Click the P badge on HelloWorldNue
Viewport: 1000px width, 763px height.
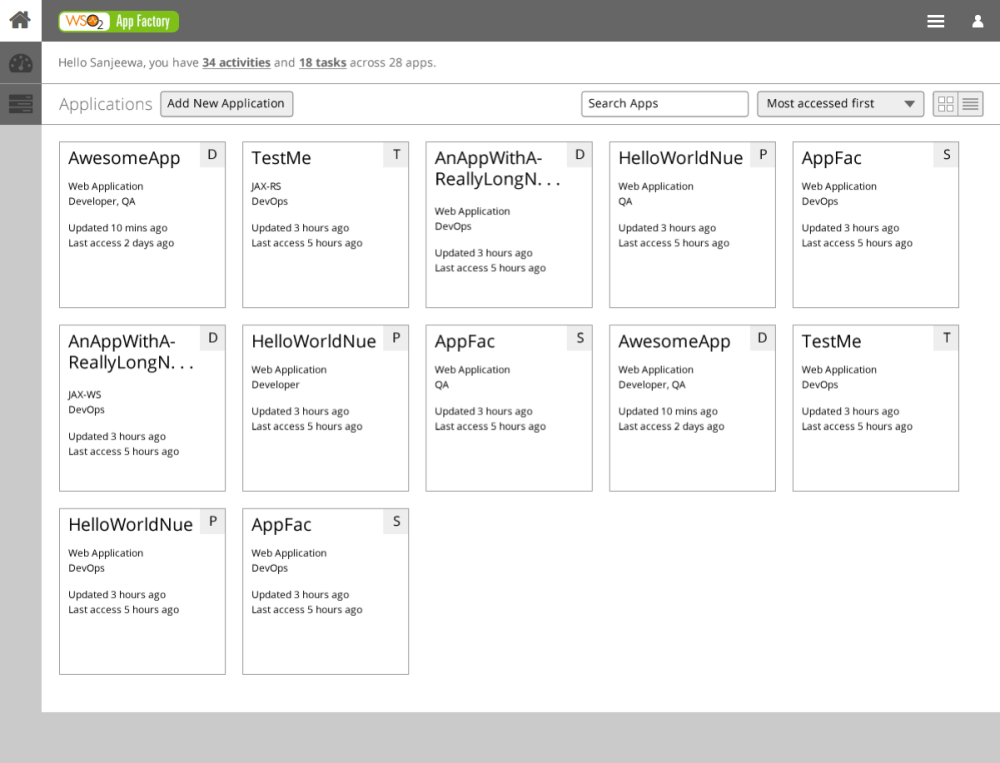pos(762,154)
